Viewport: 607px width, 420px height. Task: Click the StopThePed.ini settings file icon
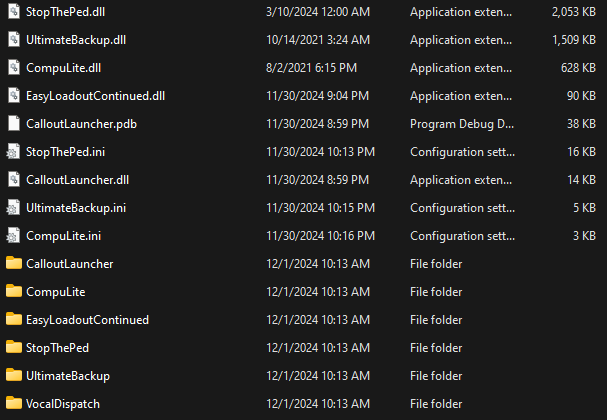(x=13, y=151)
